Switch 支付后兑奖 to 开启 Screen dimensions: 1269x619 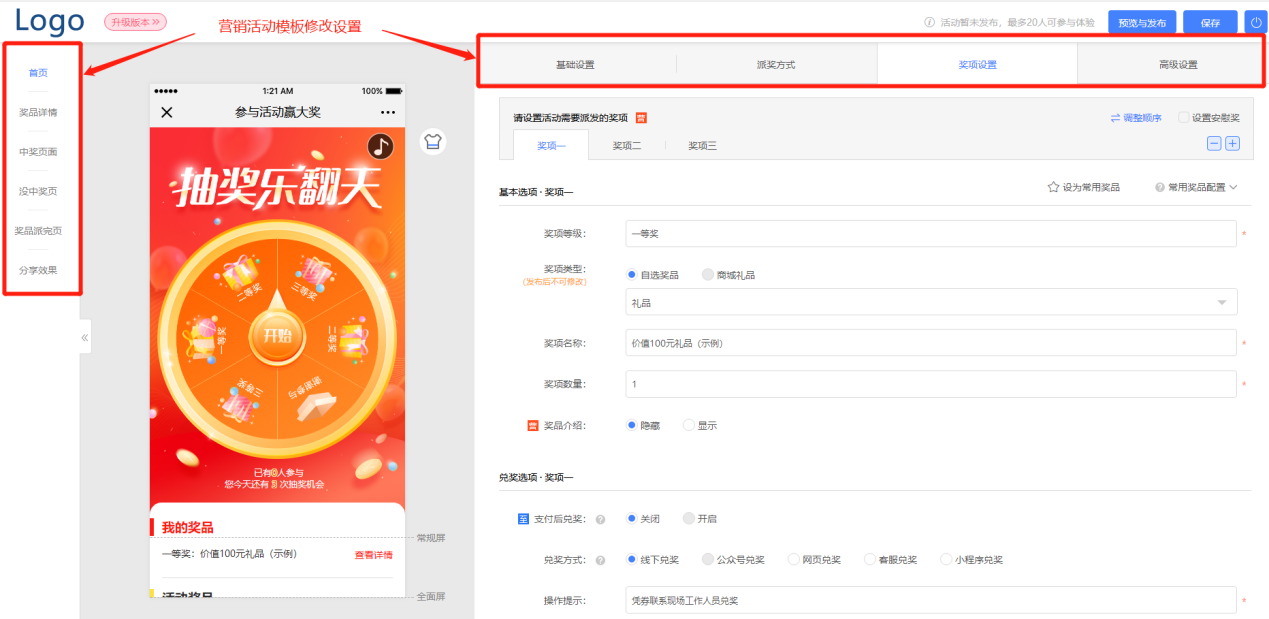tap(688, 518)
